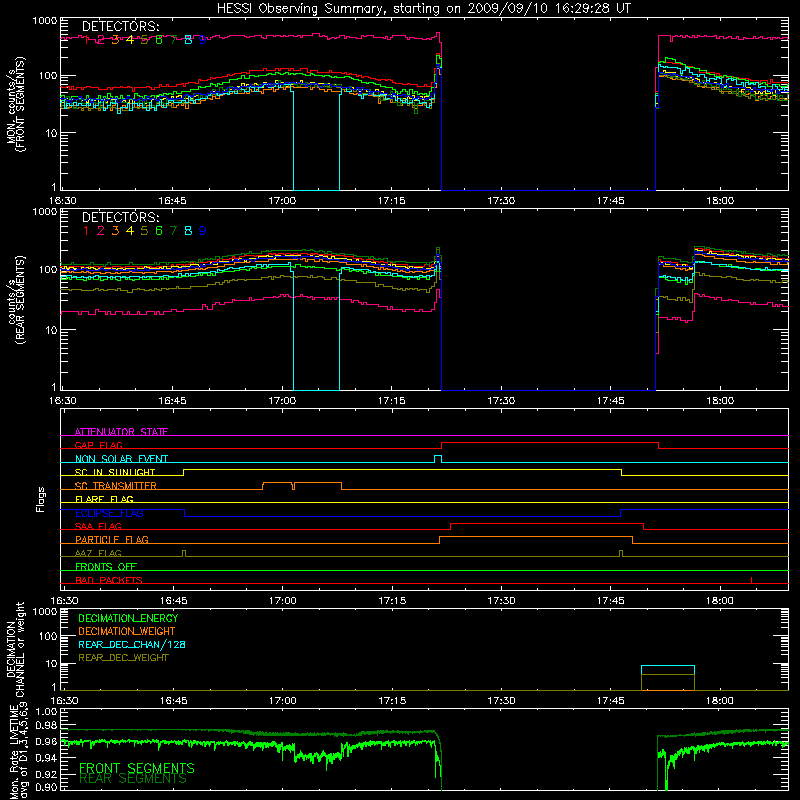Select detector number 8 in rear panel legend
This screenshot has height=800, width=800.
coord(188,231)
